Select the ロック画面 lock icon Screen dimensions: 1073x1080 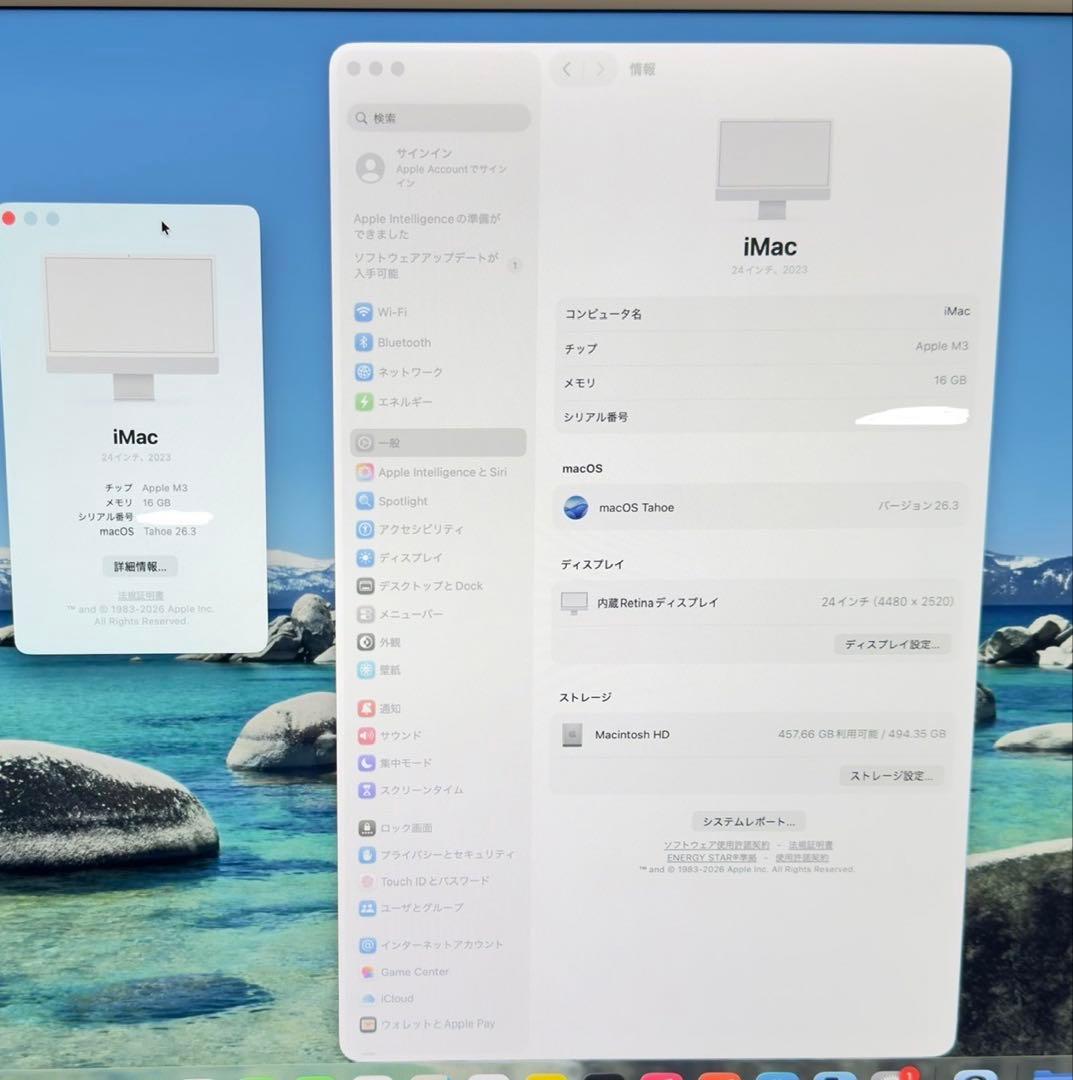click(367, 828)
